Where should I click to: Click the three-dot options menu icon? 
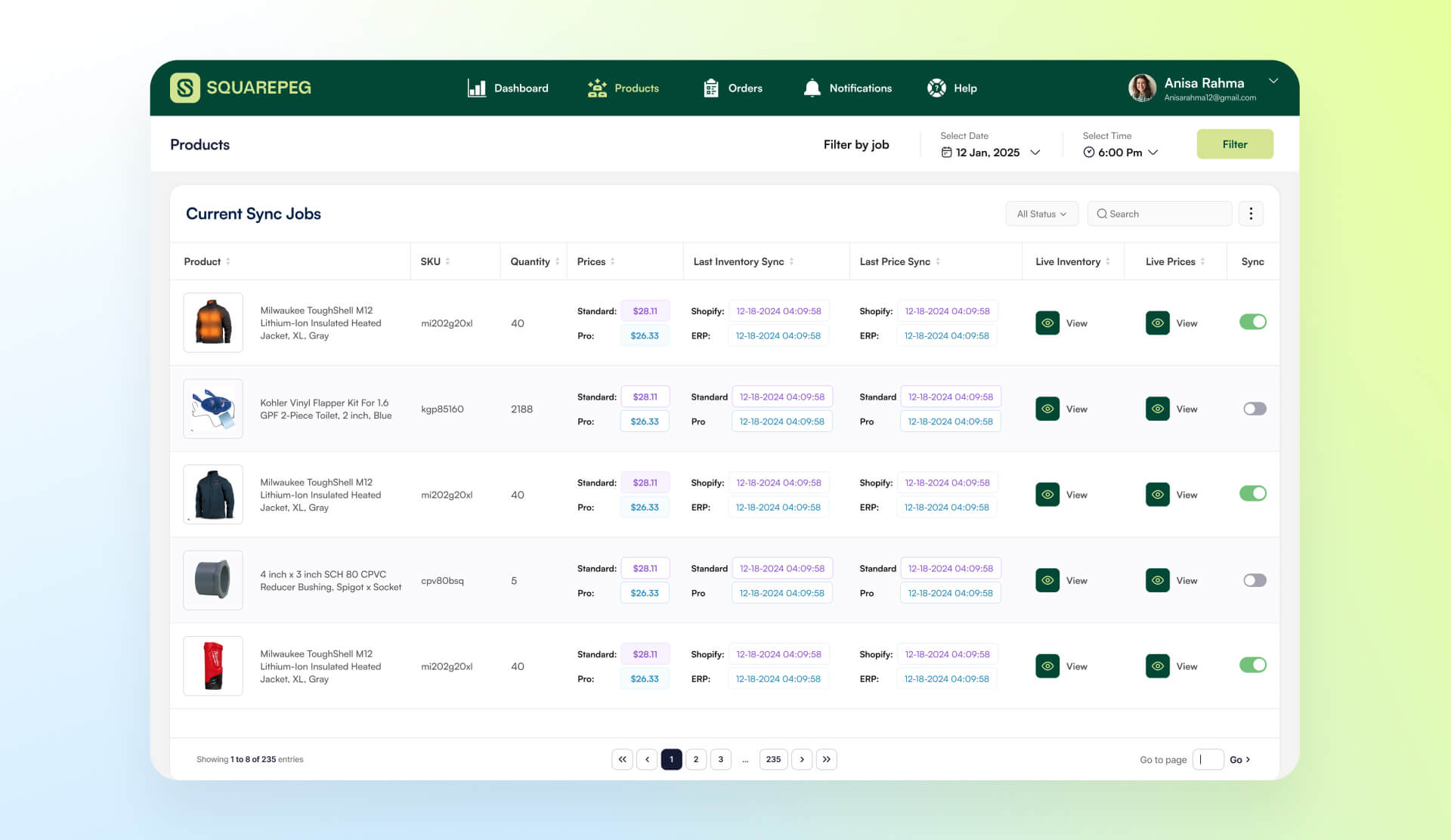1251,214
